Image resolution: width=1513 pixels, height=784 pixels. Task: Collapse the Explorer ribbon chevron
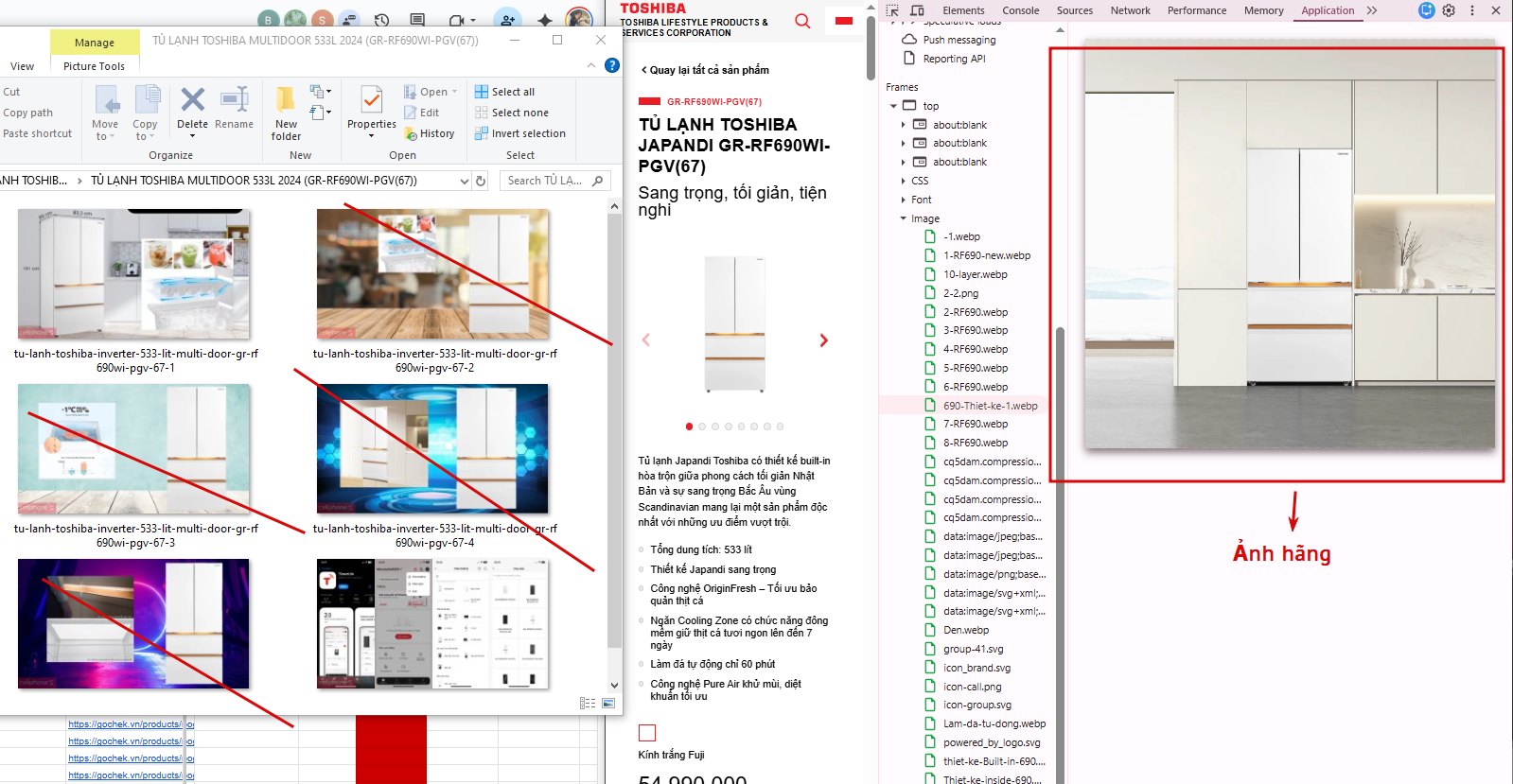pyautogui.click(x=591, y=65)
